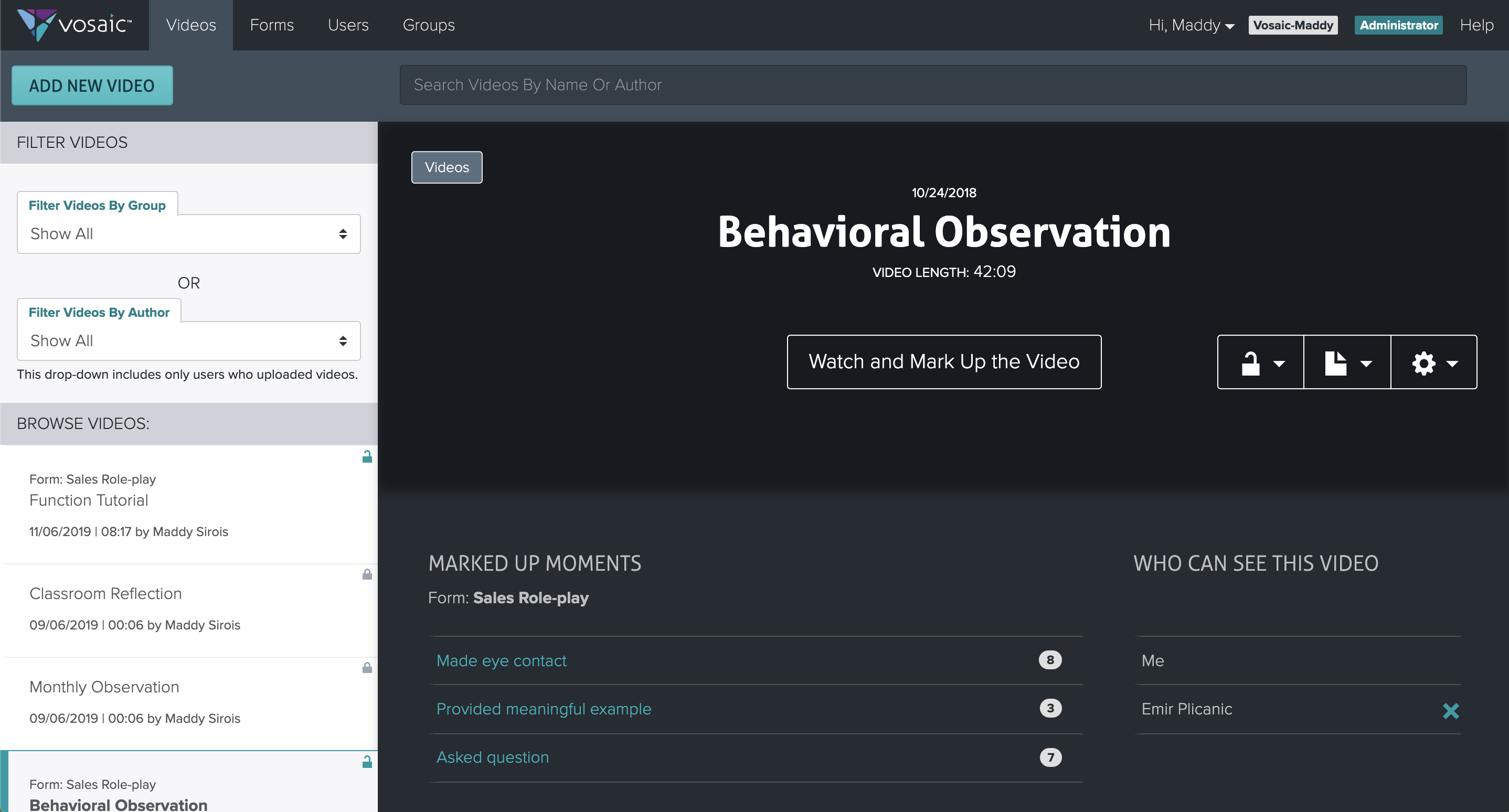Image resolution: width=1509 pixels, height=812 pixels.
Task: Expand the Filter Videos By Group dropdown
Action: coord(189,233)
